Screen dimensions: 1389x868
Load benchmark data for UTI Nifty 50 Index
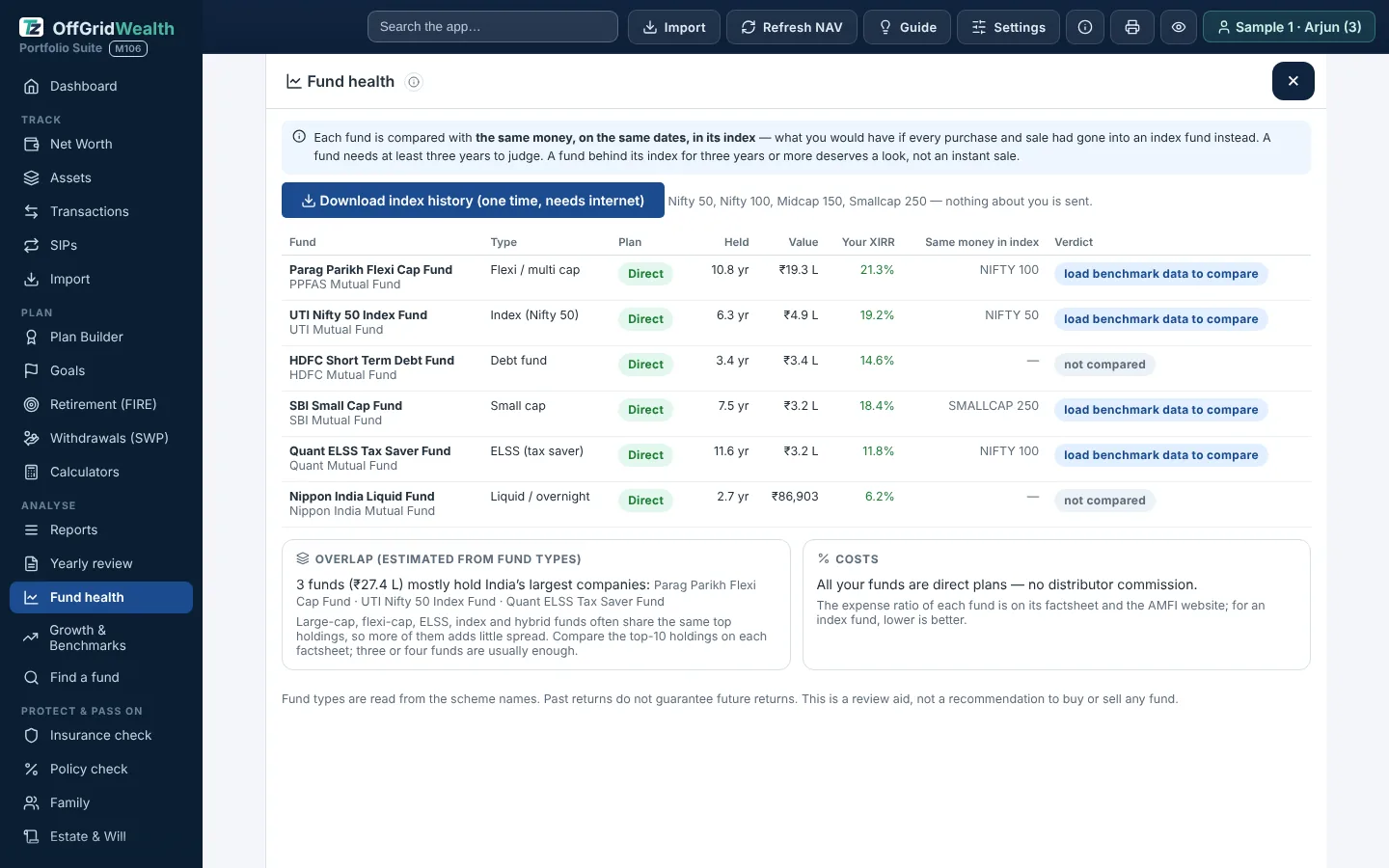click(x=1160, y=319)
